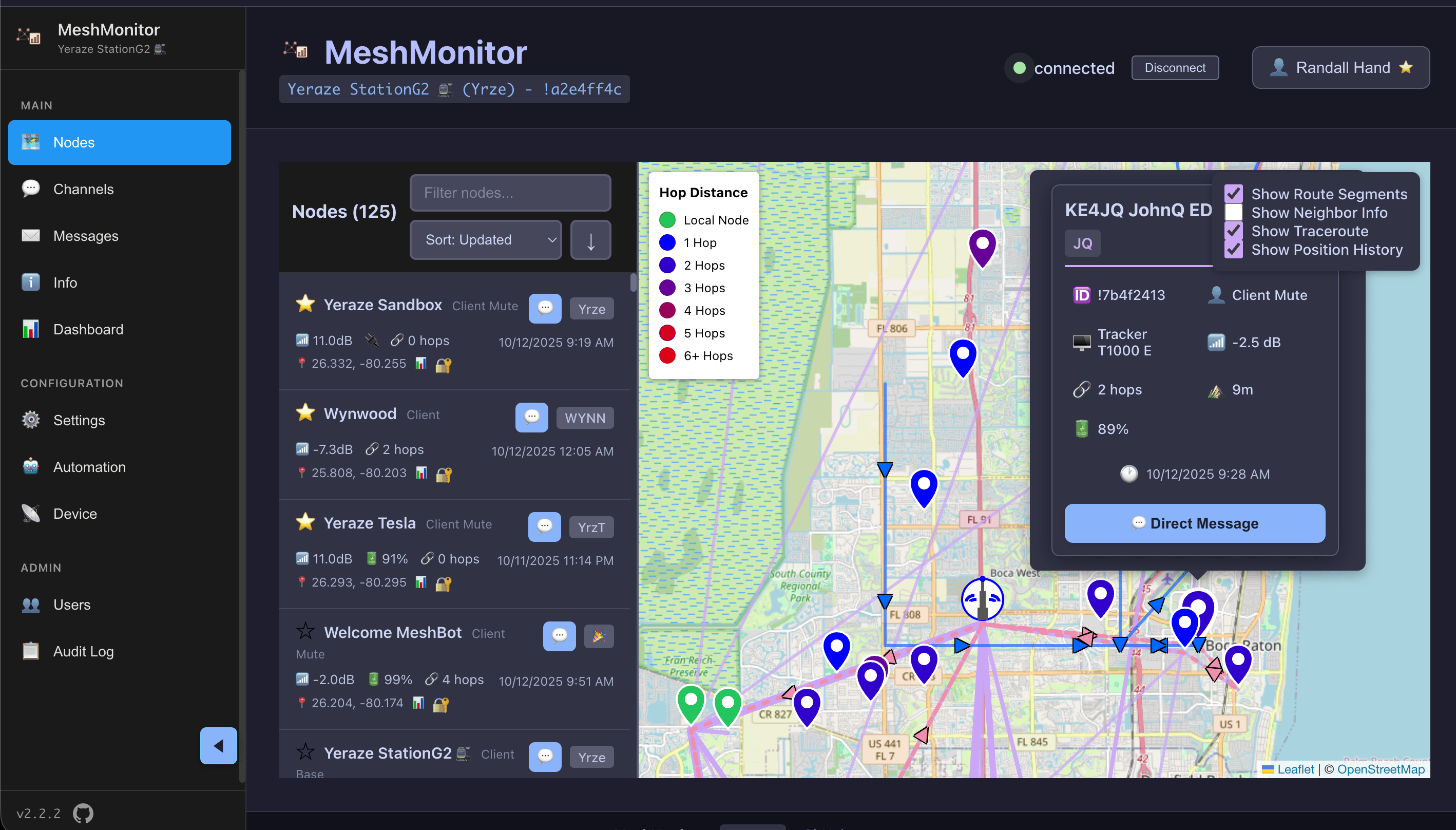1456x830 pixels.
Task: Open the Sort: Updated dropdown
Action: (485, 239)
